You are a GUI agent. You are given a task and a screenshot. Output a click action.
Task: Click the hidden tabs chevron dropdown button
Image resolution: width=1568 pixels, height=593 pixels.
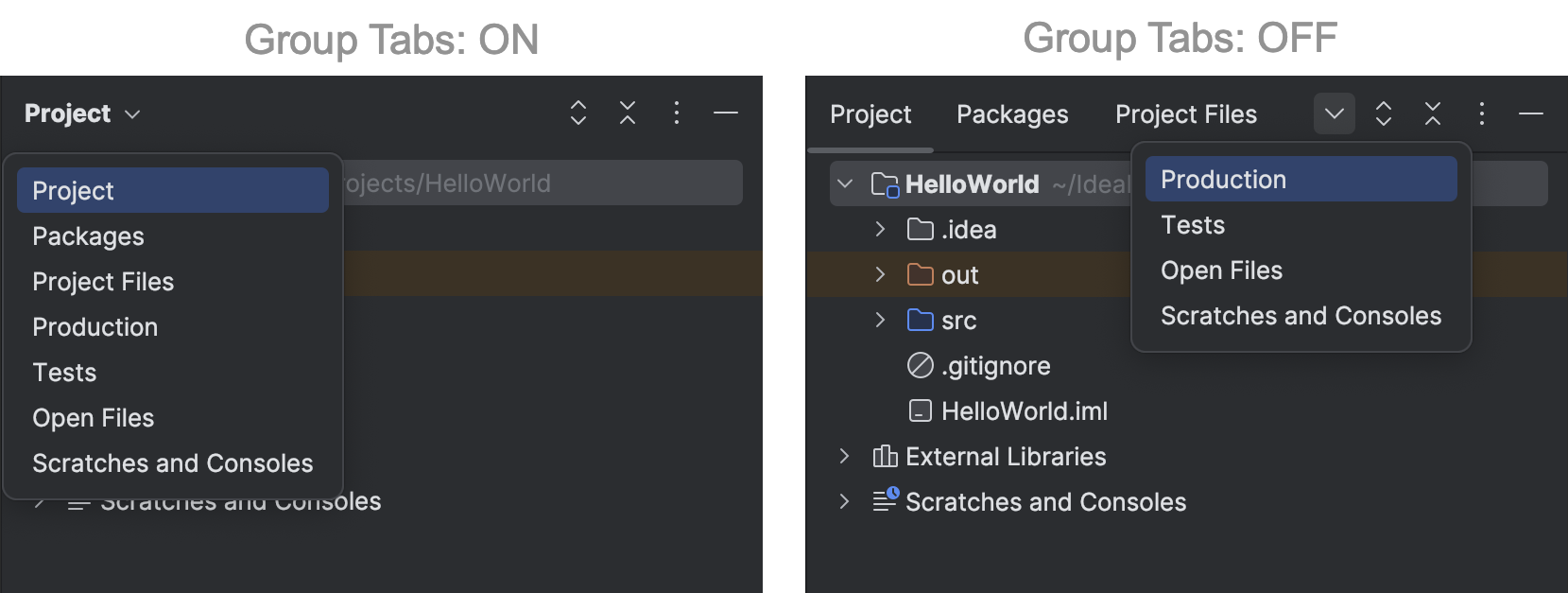[1335, 114]
